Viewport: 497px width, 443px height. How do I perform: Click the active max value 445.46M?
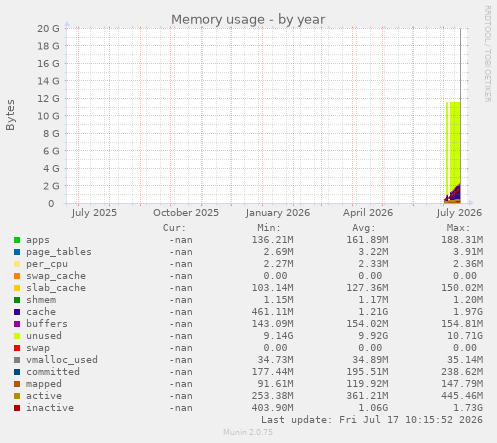pos(462,396)
